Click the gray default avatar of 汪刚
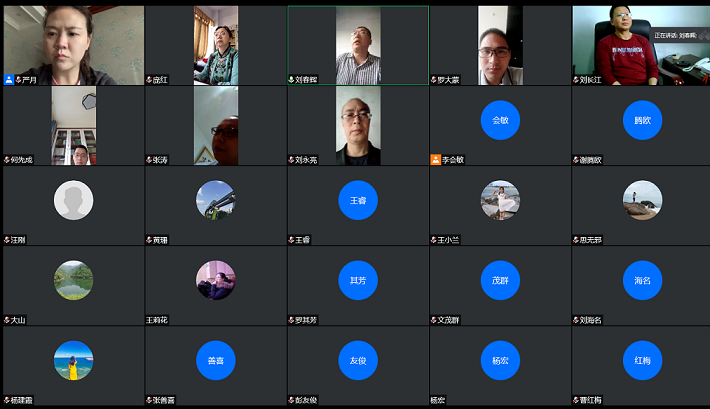 [x=73, y=200]
